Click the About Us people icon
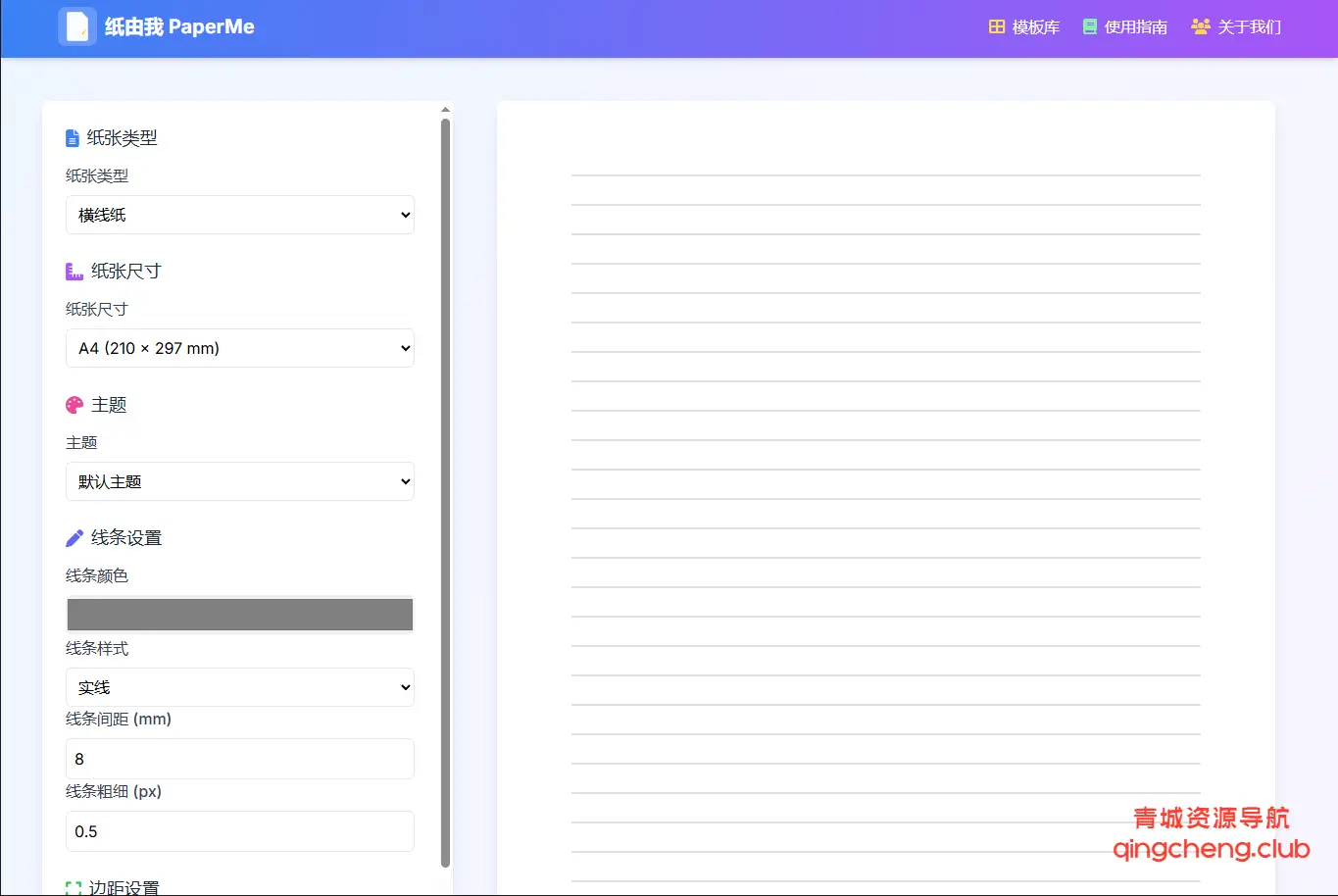 1200,27
